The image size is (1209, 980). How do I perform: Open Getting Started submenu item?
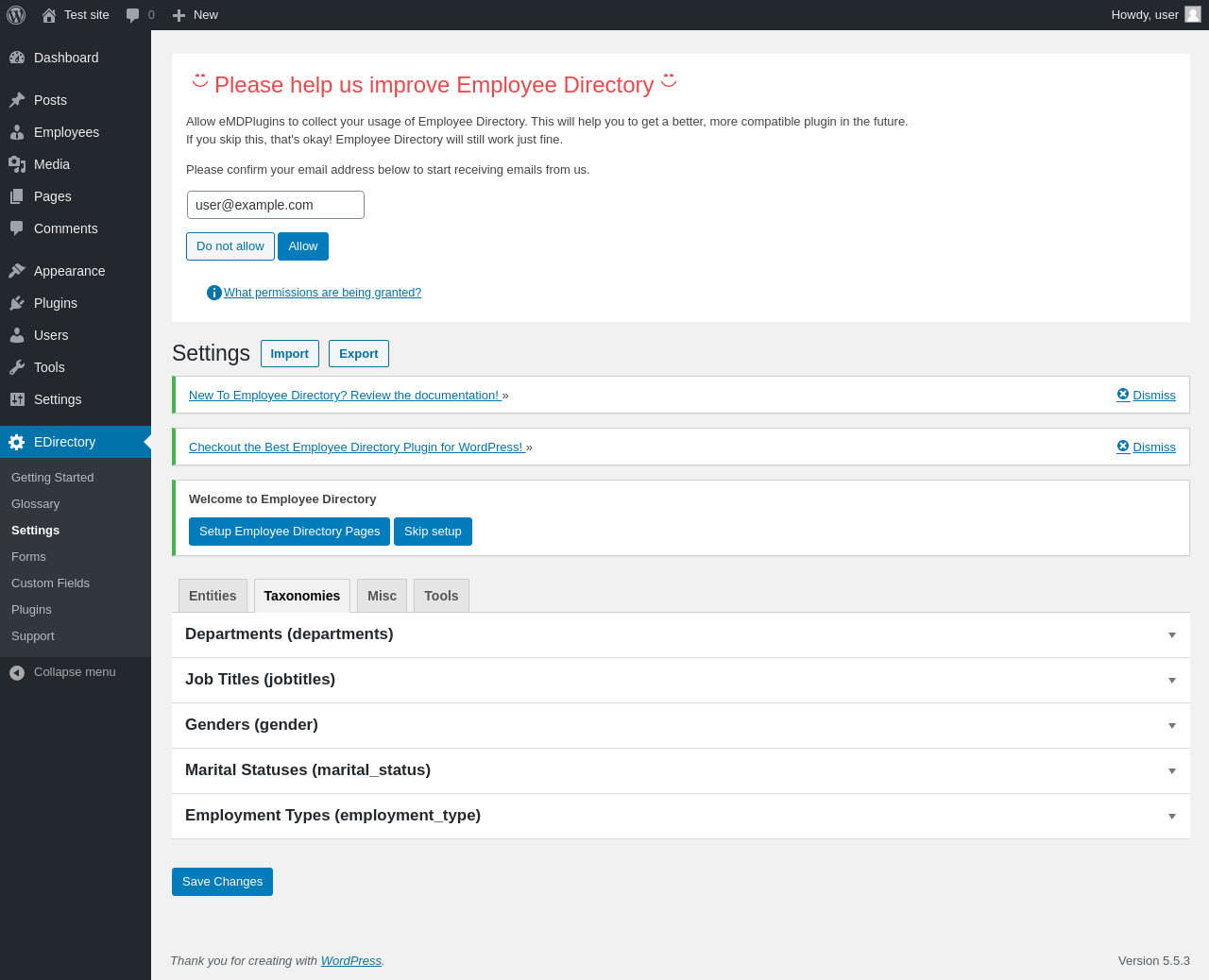coord(53,478)
